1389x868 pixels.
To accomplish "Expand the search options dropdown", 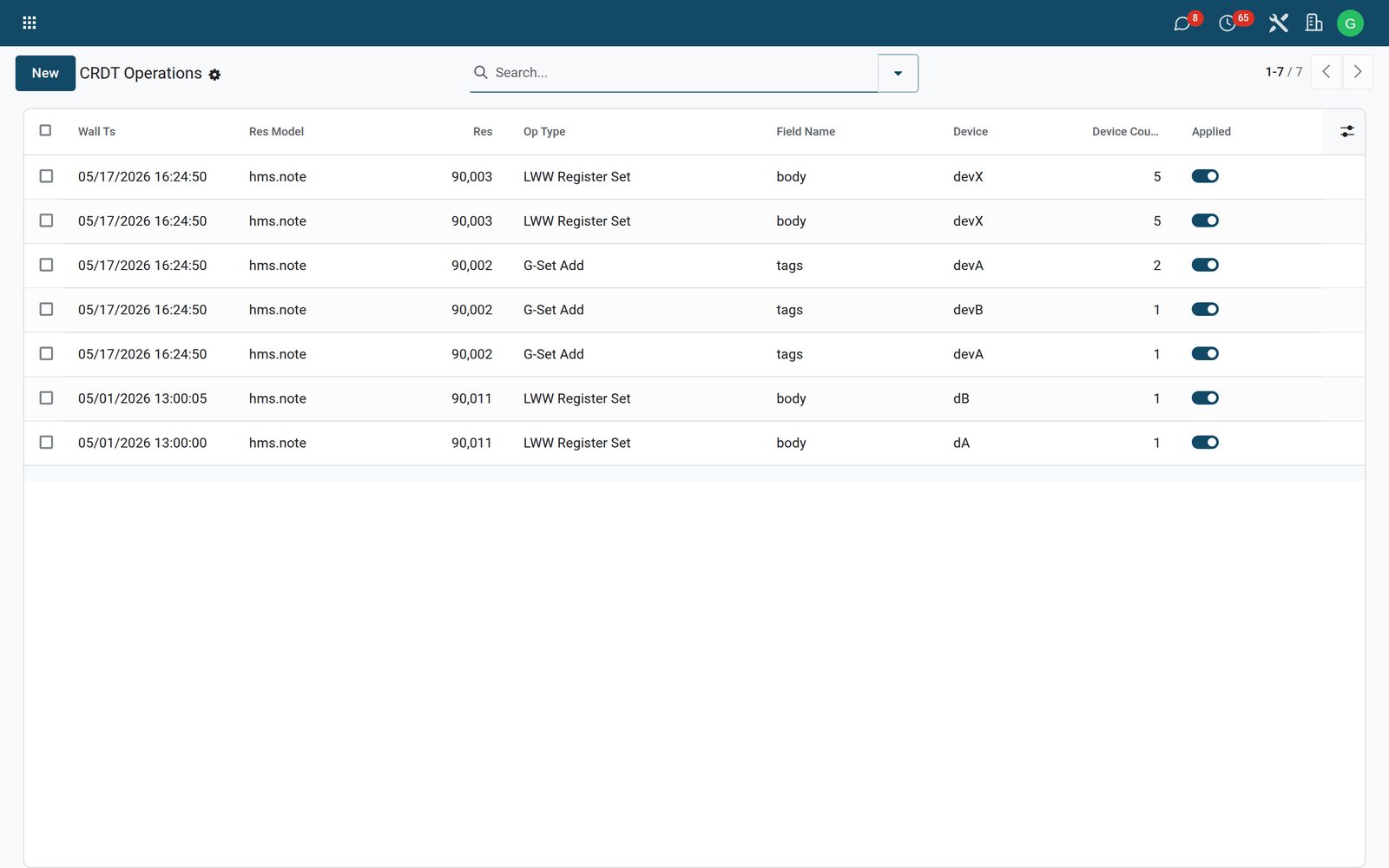I will 898,73.
